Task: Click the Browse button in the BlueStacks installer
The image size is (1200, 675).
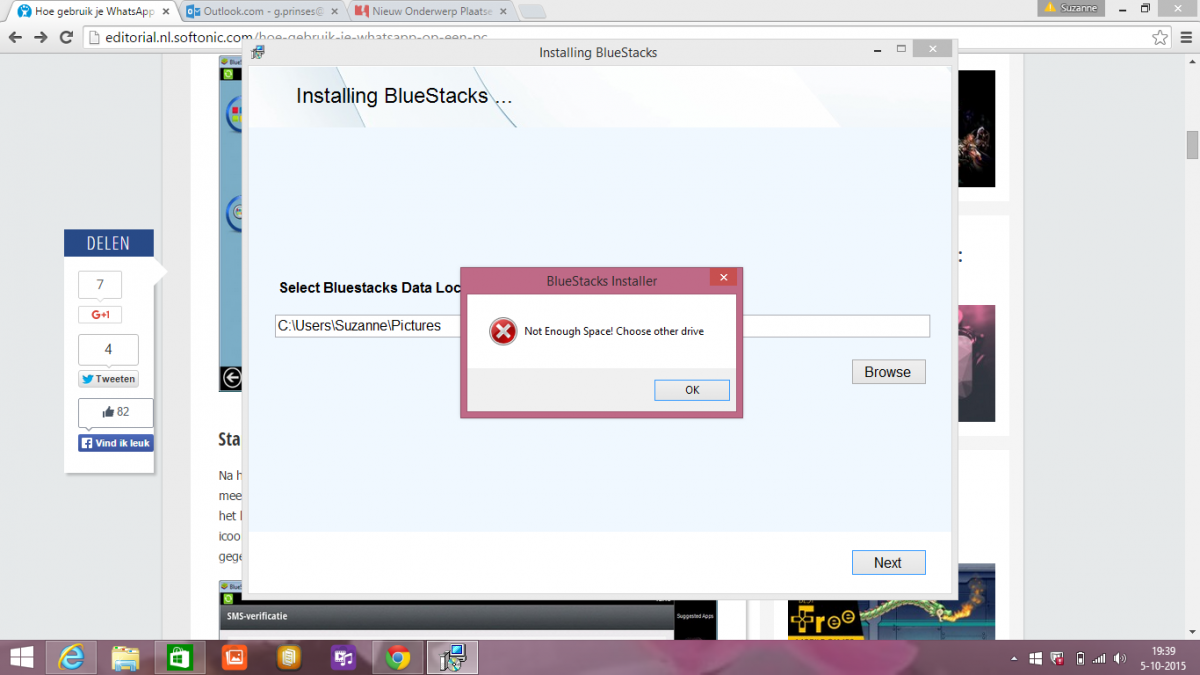Action: tap(888, 372)
